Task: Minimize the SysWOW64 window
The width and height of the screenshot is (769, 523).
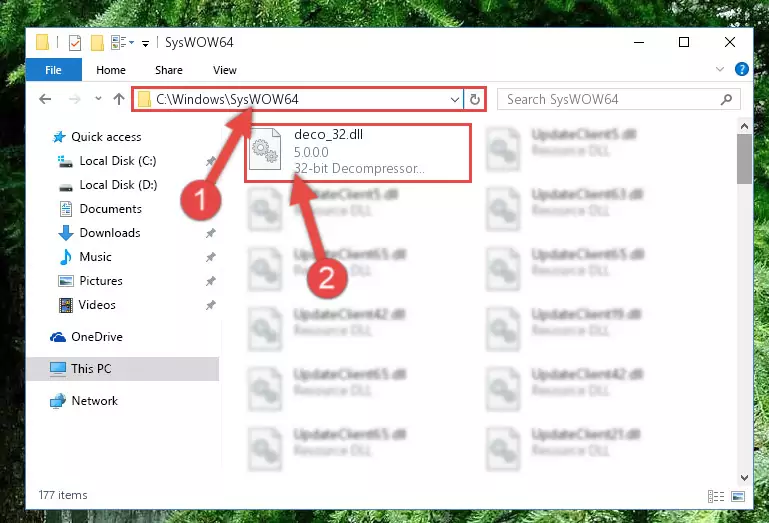Action: click(x=639, y=42)
